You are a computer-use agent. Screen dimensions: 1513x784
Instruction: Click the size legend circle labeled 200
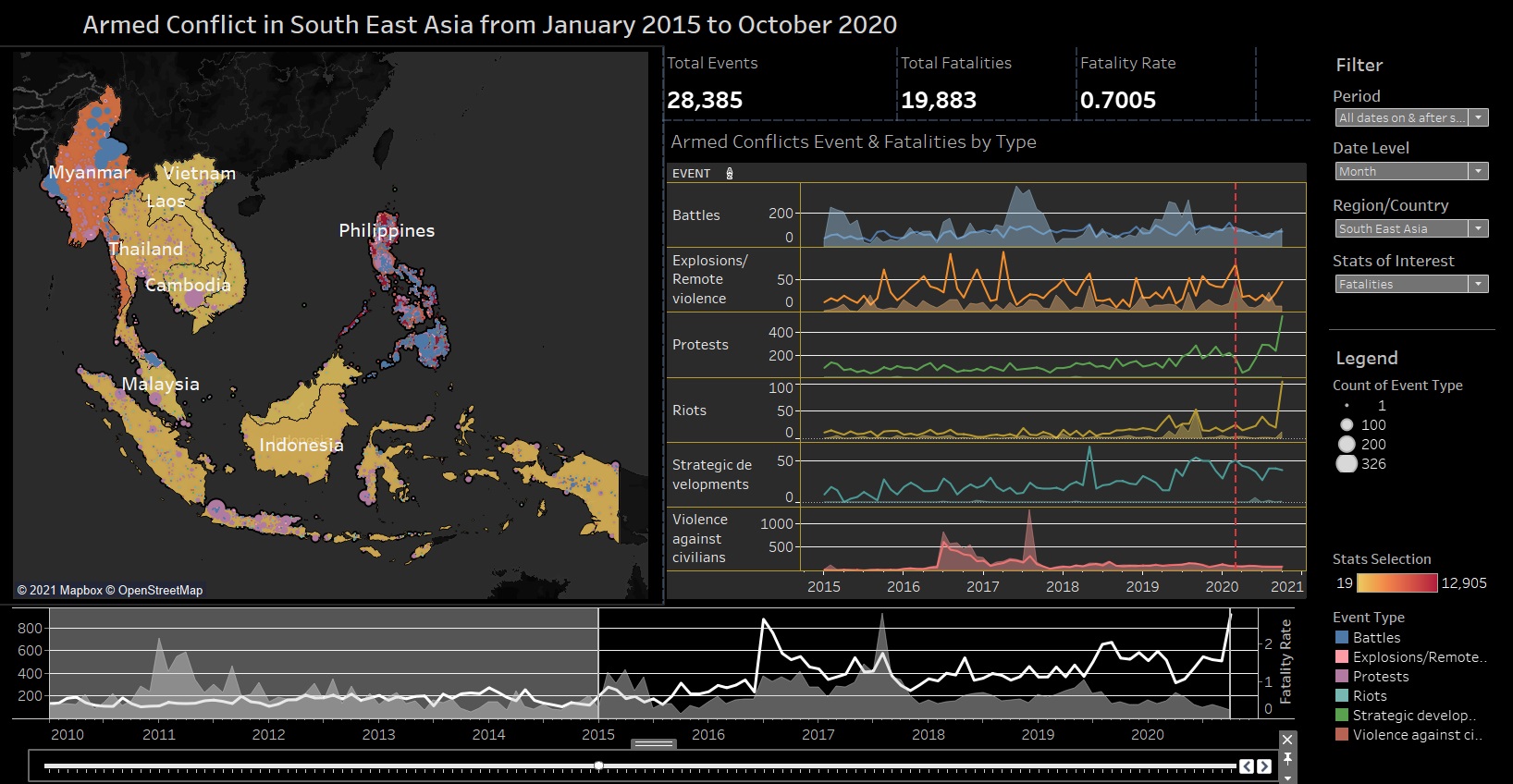click(x=1347, y=445)
